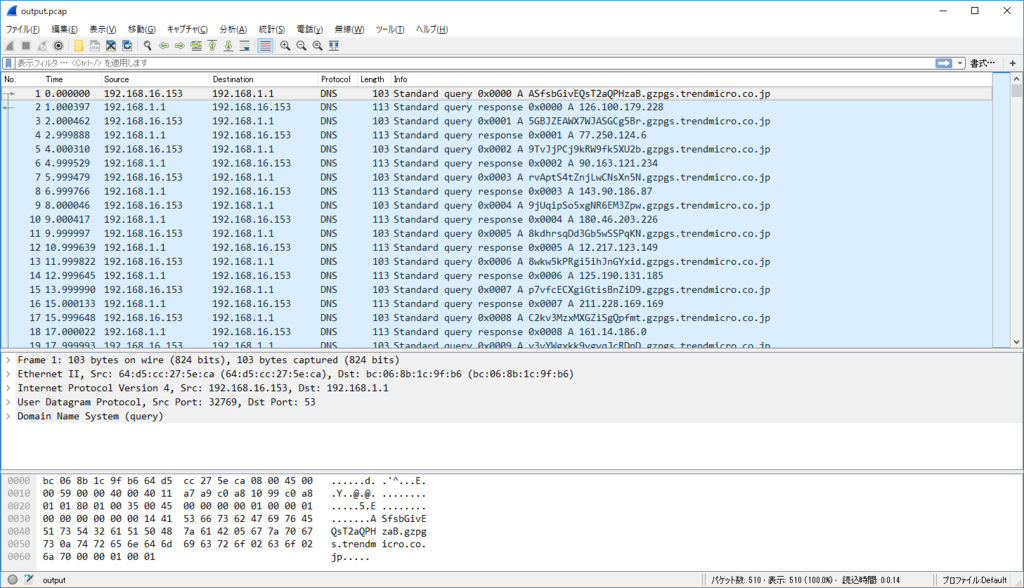Click the zoom out magnifier icon
This screenshot has height=588, width=1024.
coord(301,46)
